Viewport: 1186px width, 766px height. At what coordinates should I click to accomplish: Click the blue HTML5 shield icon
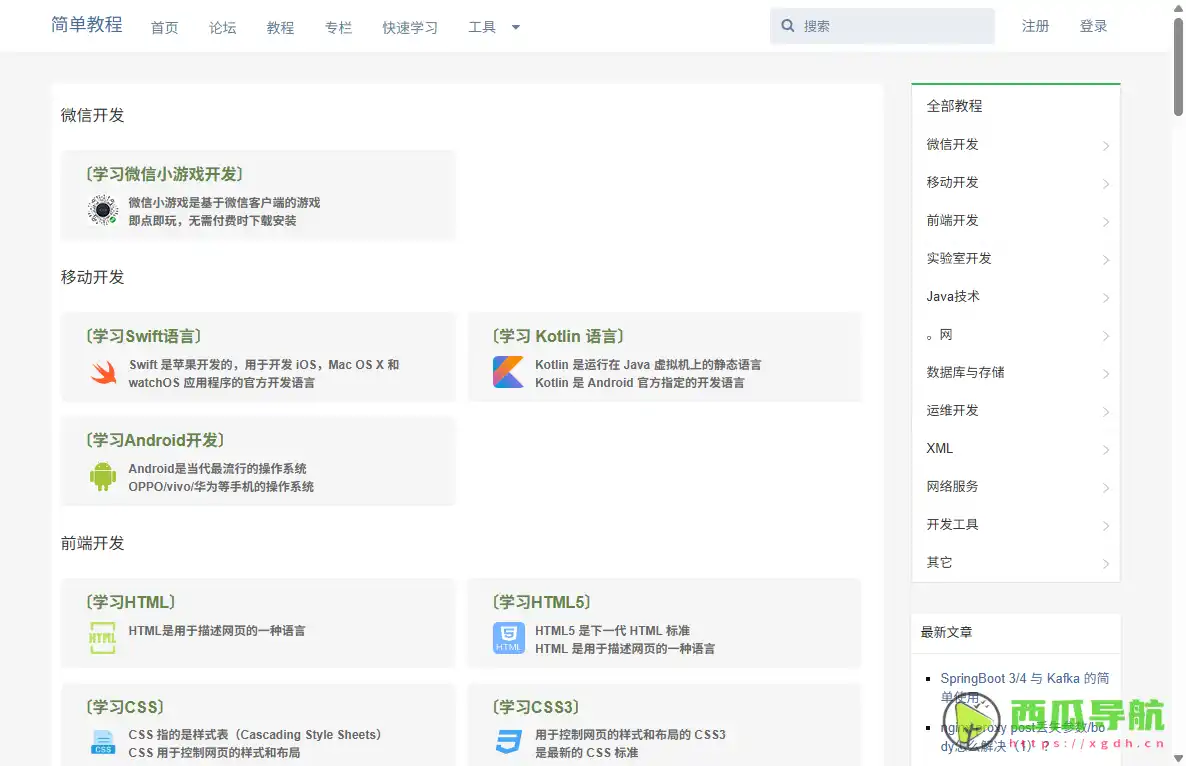coord(508,638)
